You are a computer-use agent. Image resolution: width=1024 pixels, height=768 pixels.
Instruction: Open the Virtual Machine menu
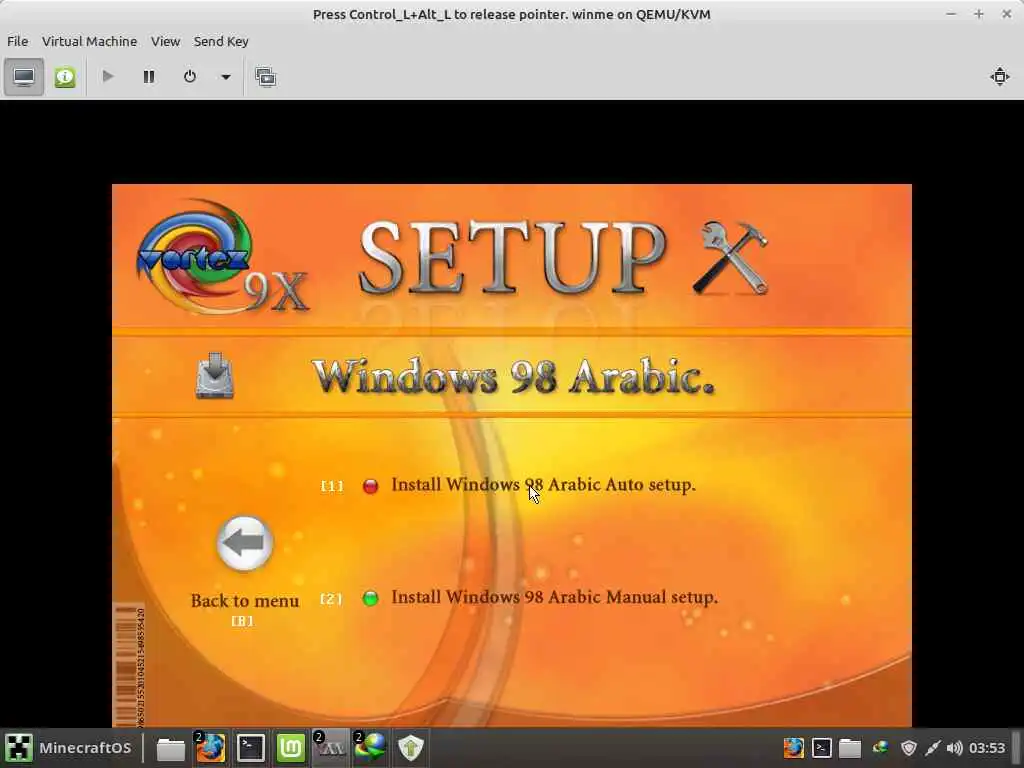click(89, 41)
